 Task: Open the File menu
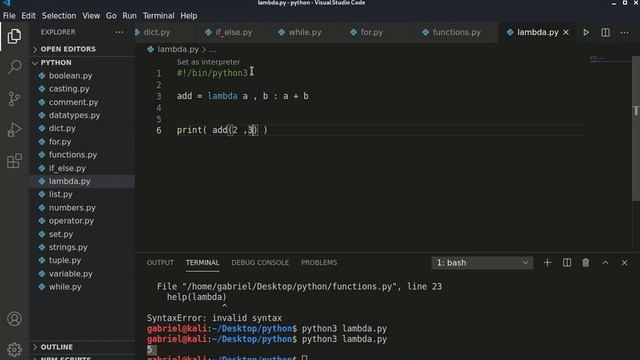point(9,16)
